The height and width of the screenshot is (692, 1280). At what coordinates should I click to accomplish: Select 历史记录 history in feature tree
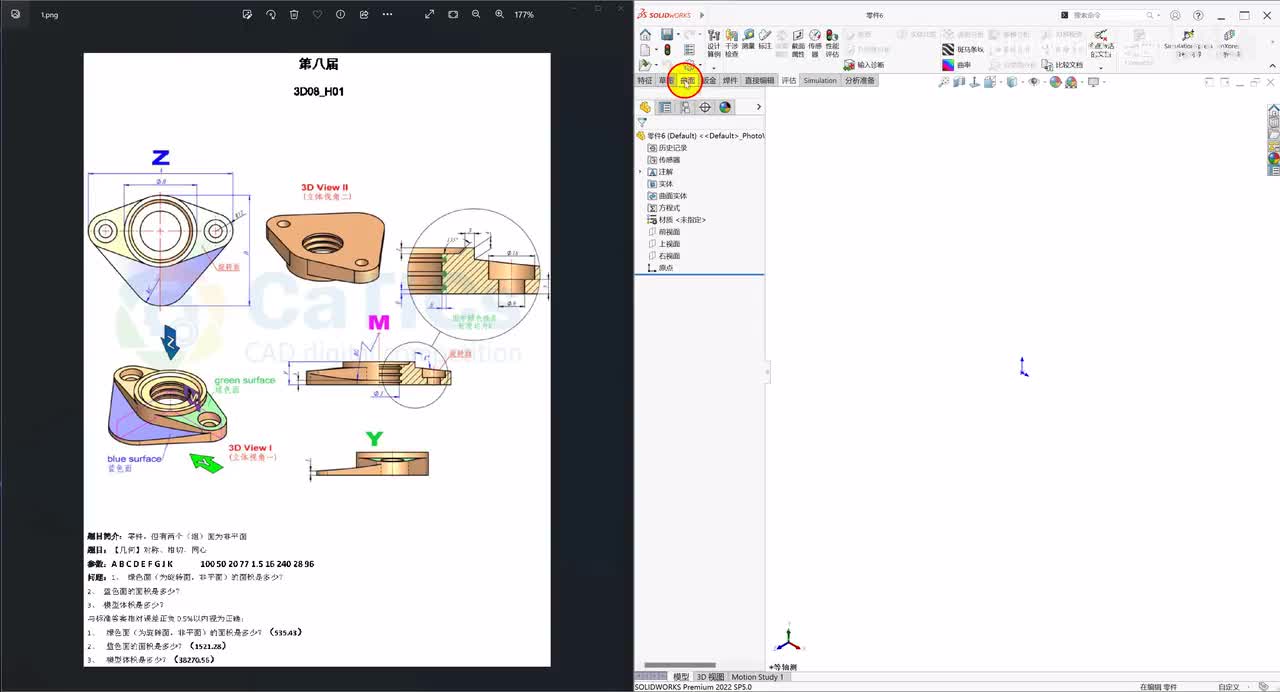click(667, 148)
